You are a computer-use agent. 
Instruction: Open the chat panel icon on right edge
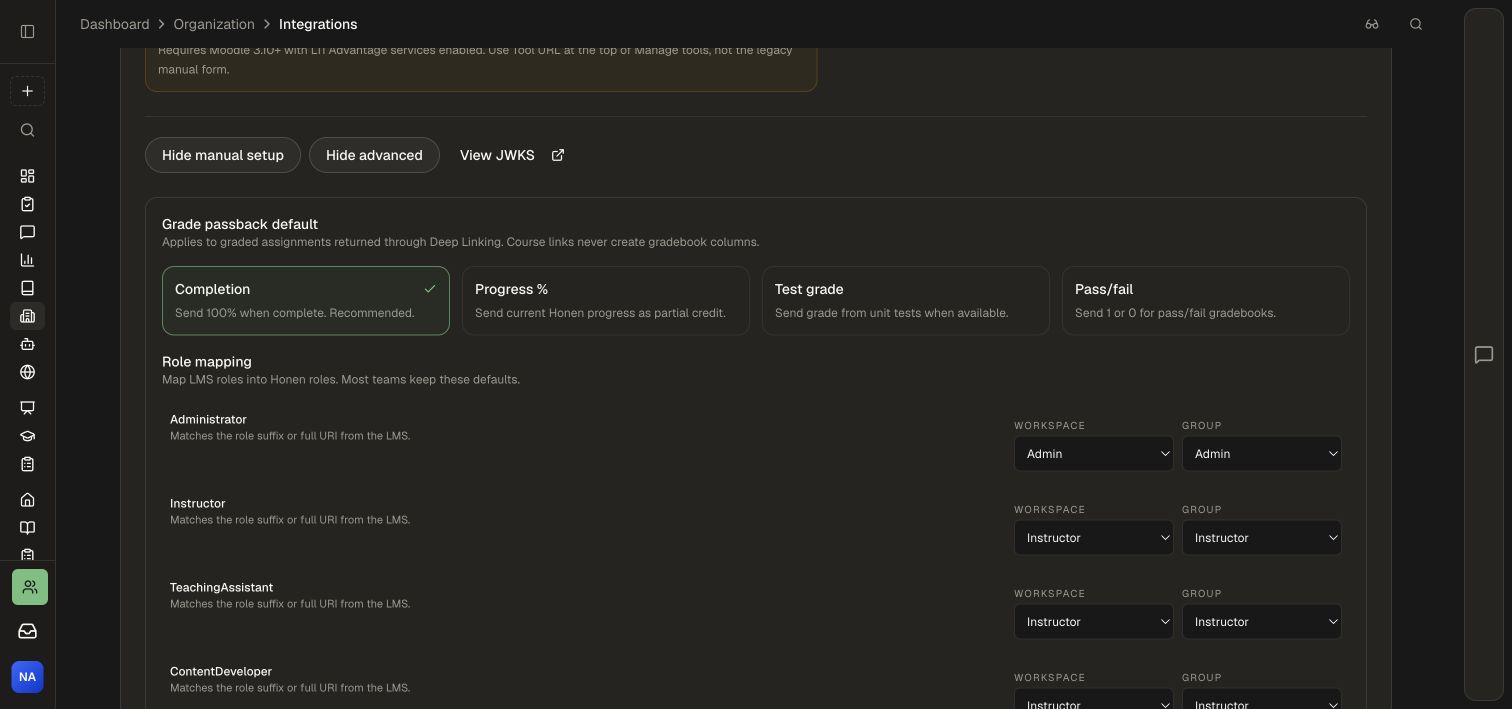click(1484, 355)
